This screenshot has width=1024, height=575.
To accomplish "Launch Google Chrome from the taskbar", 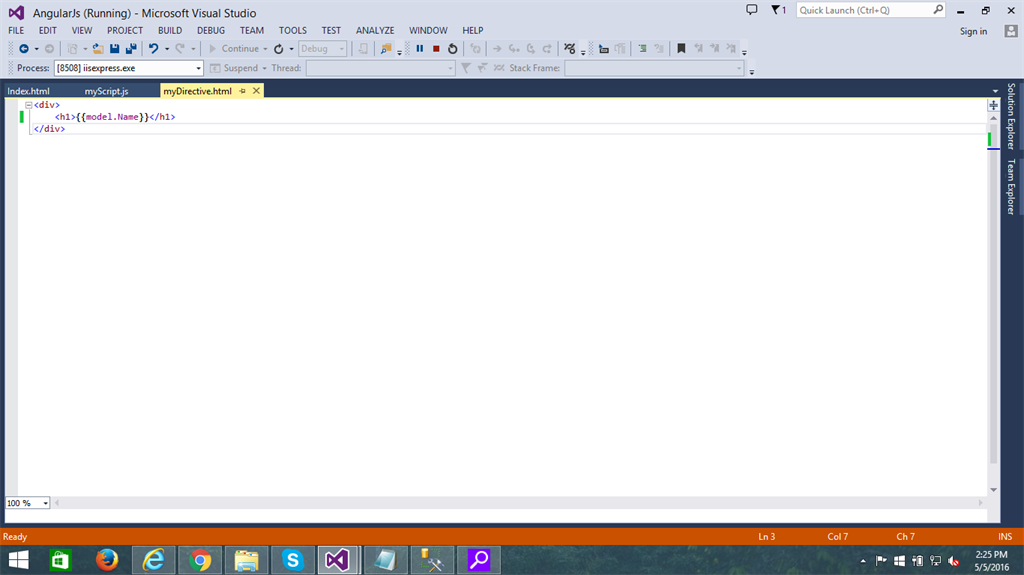I will click(200, 560).
